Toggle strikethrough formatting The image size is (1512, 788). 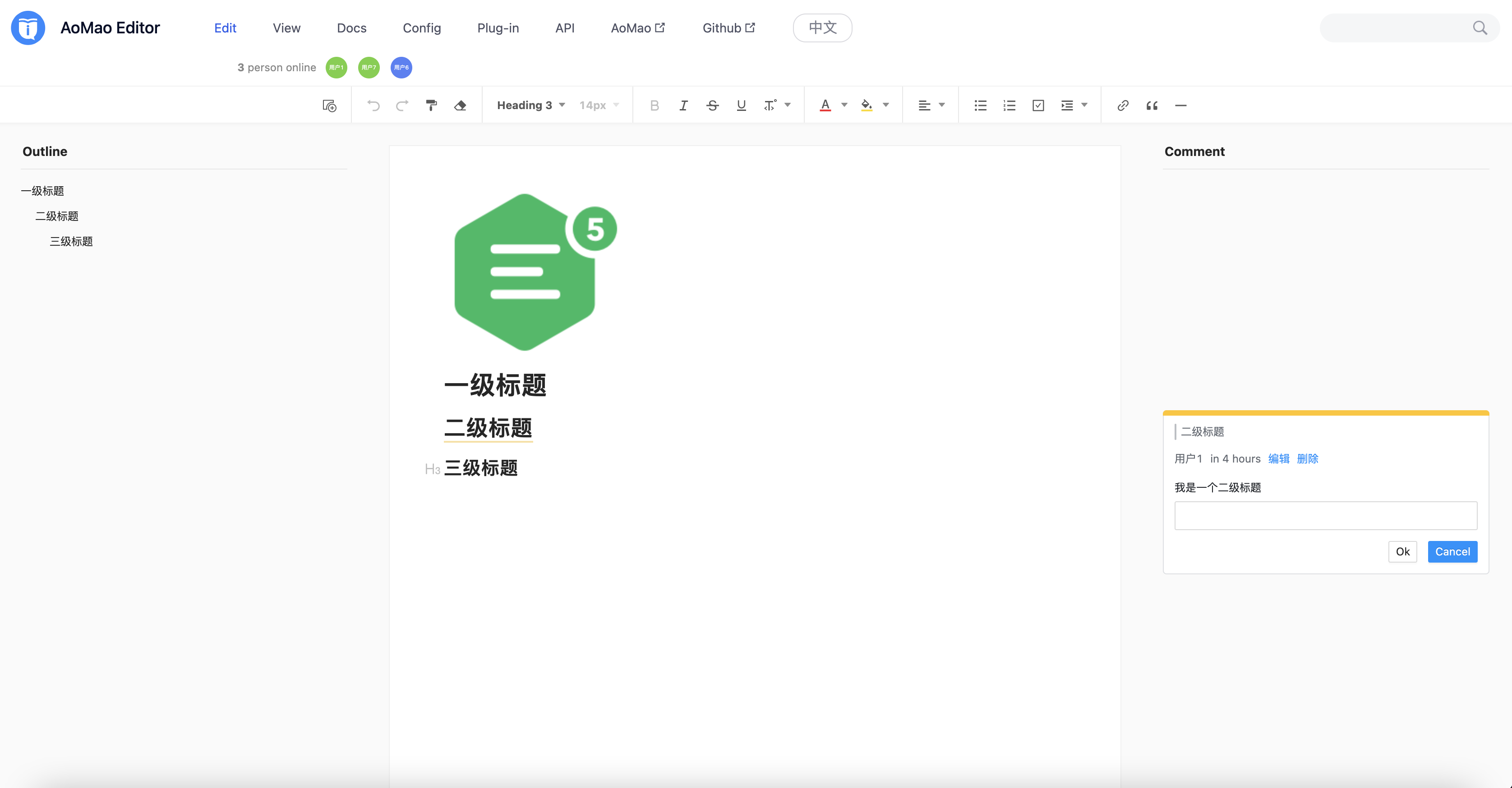click(713, 105)
